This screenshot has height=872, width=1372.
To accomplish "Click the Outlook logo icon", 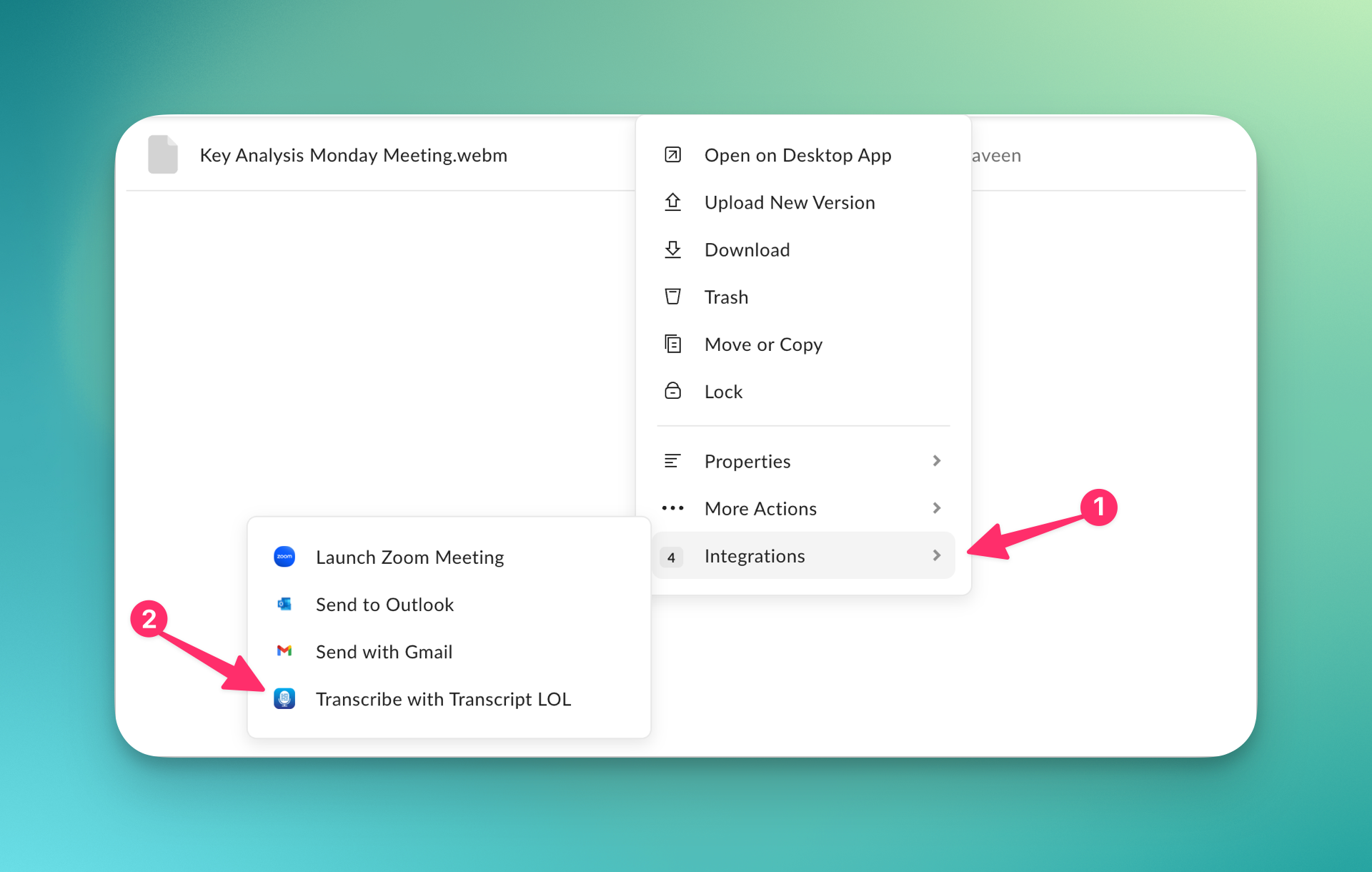I will point(284,604).
